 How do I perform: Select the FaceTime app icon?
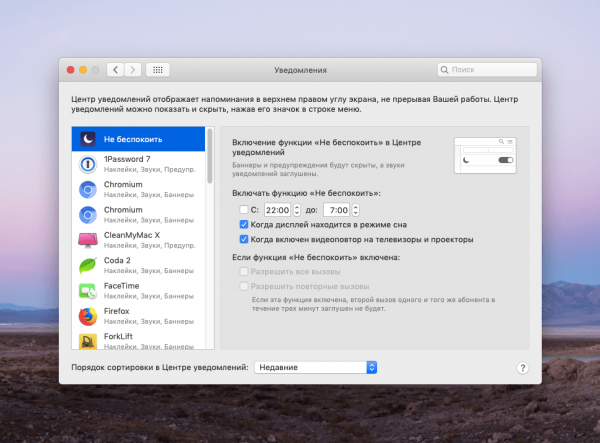pyautogui.click(x=88, y=291)
